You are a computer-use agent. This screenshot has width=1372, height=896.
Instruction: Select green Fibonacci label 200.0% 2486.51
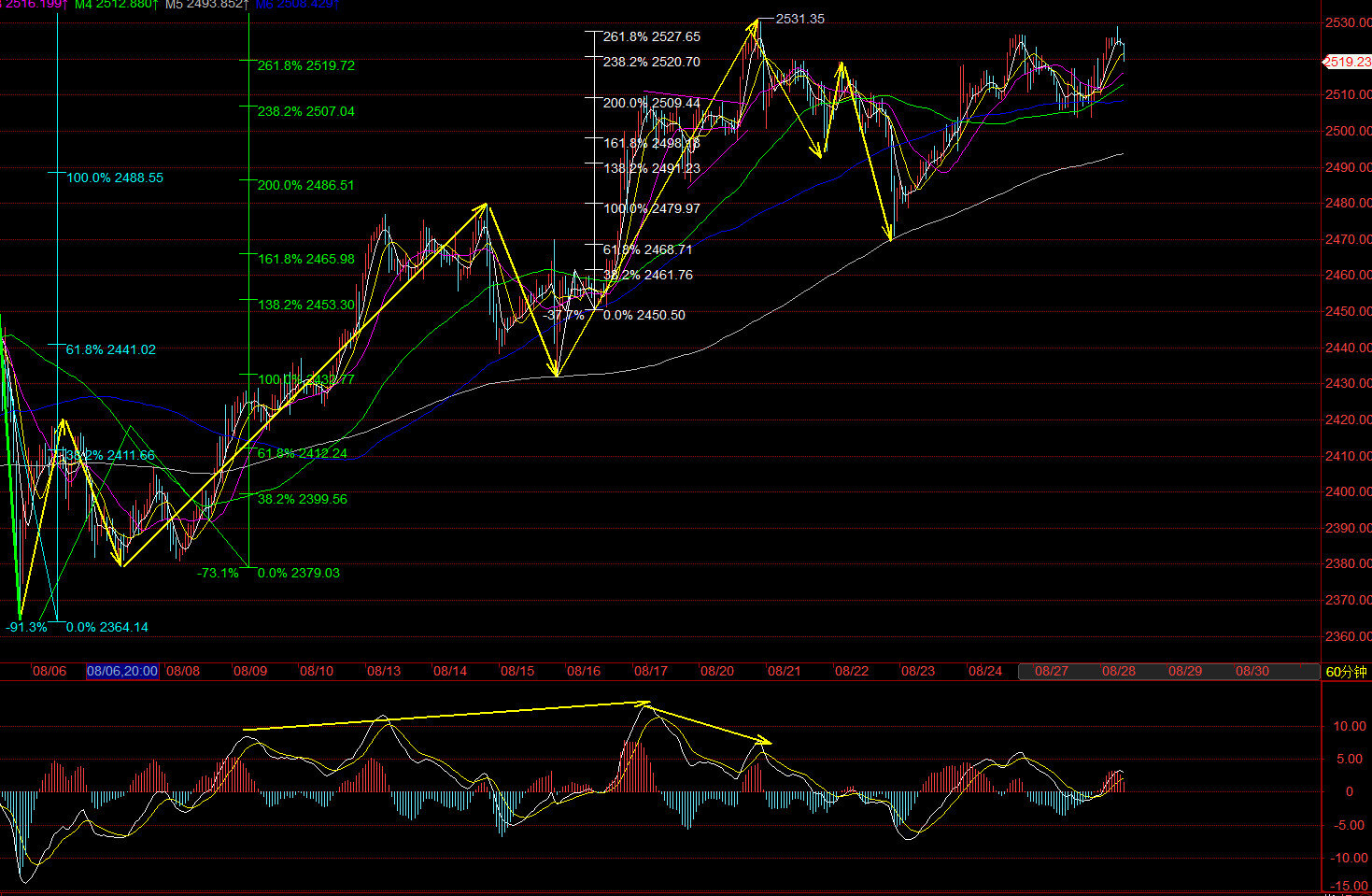pos(306,185)
